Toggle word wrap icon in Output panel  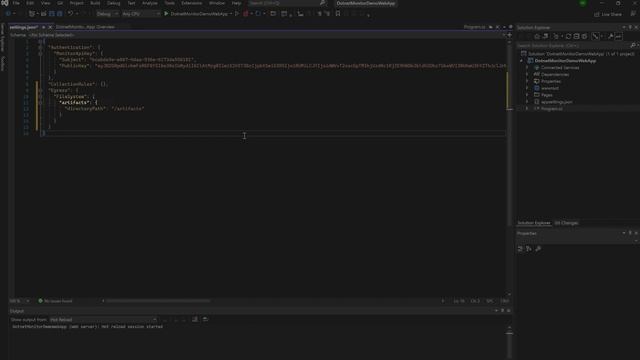coord(205,320)
